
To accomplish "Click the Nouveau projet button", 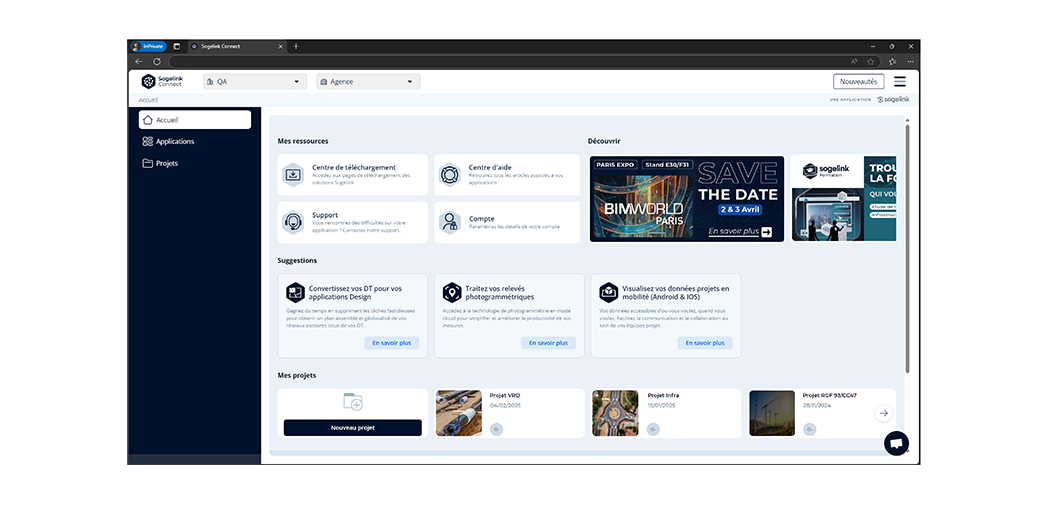I will 352,427.
